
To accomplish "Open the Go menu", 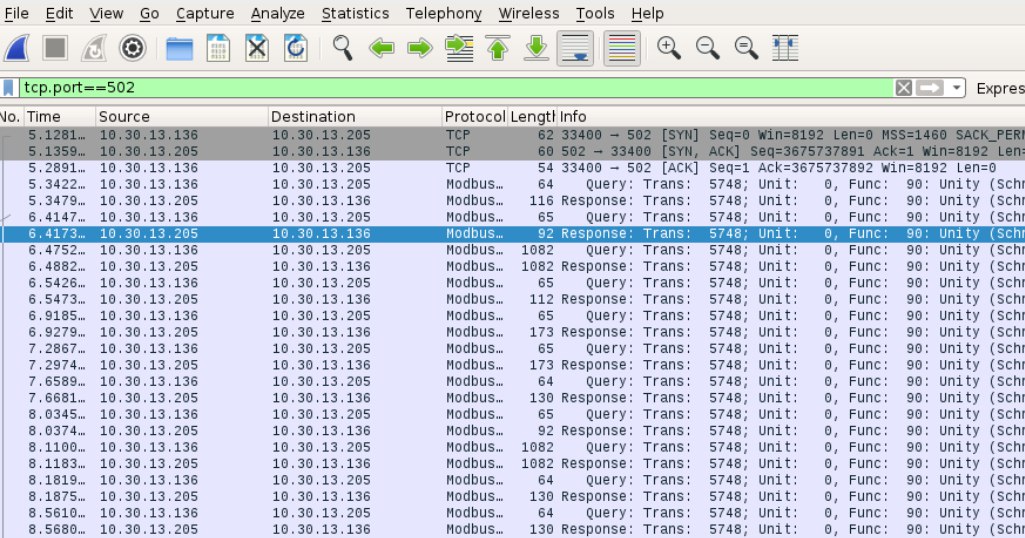I will point(149,13).
